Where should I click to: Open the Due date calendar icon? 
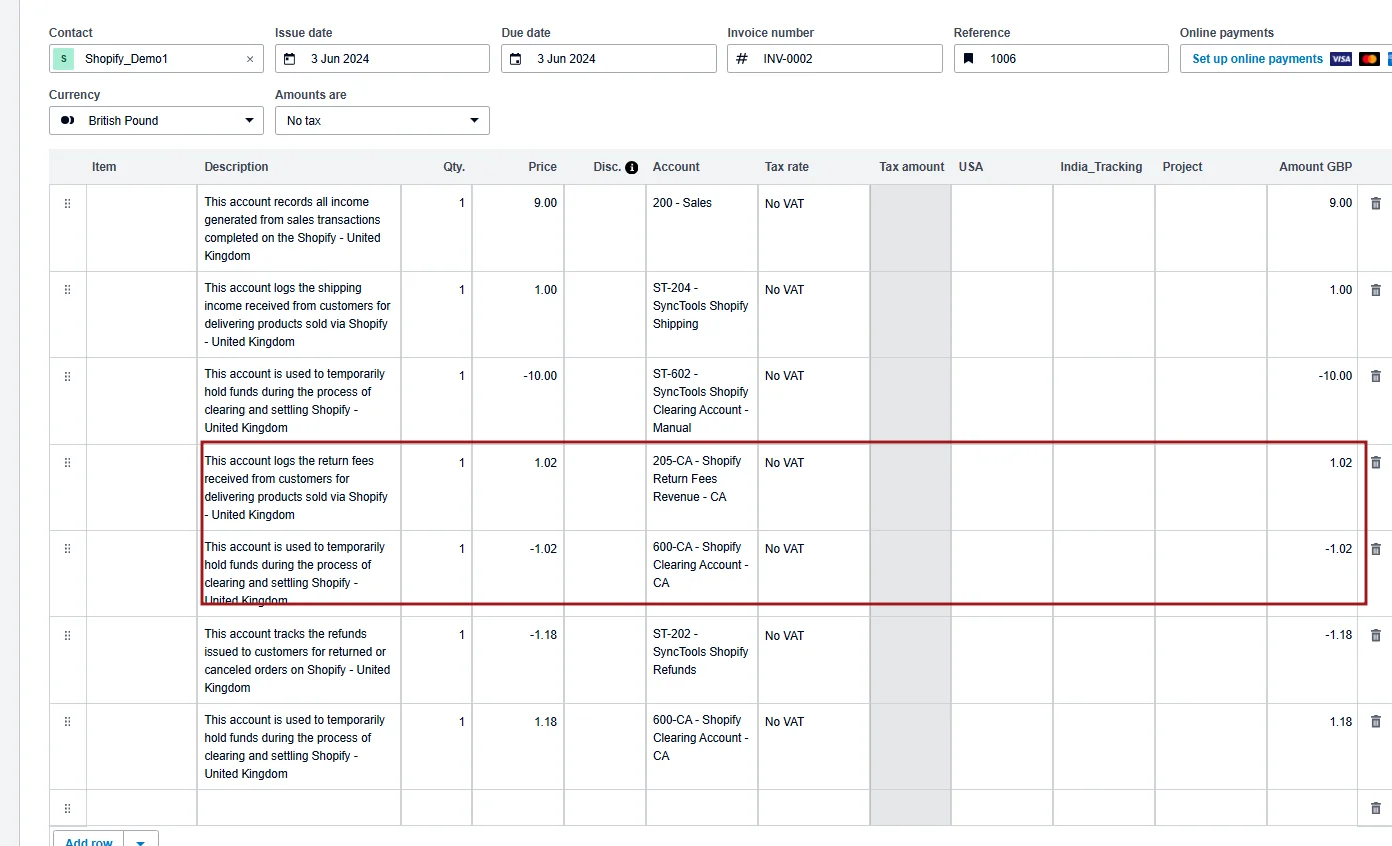[x=516, y=59]
